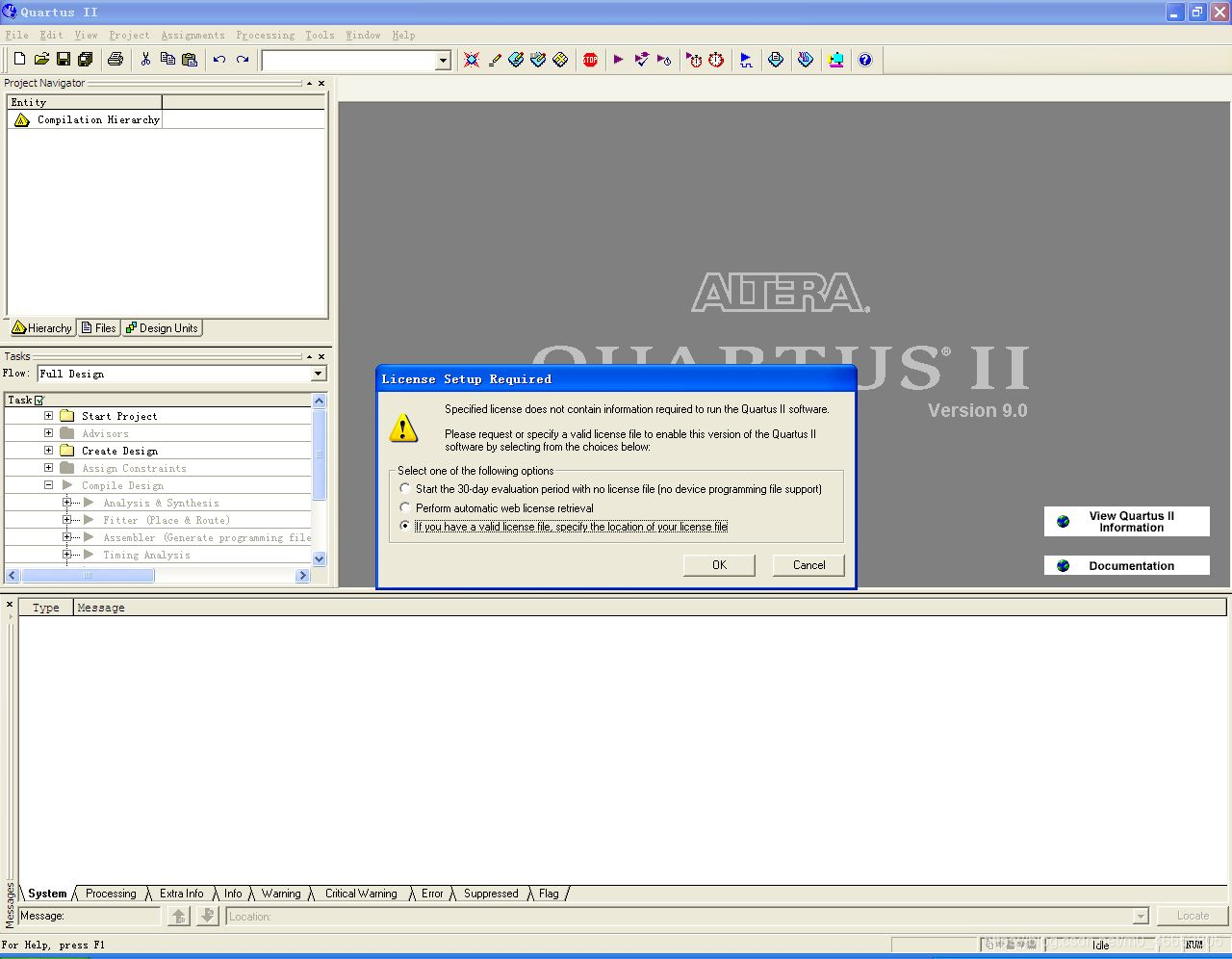1232x959 pixels.
Task: Open the Flow Full Design dropdown
Action: pyautogui.click(x=319, y=374)
